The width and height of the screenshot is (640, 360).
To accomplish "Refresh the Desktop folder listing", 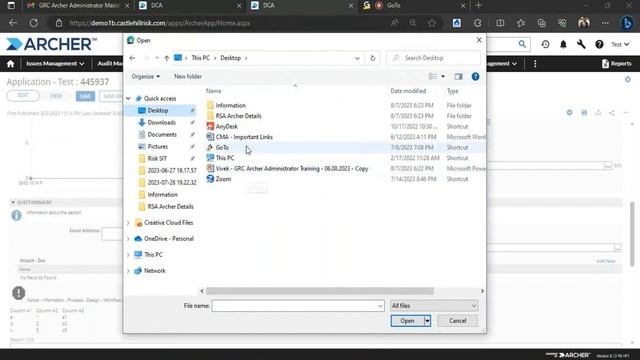I will 372,58.
